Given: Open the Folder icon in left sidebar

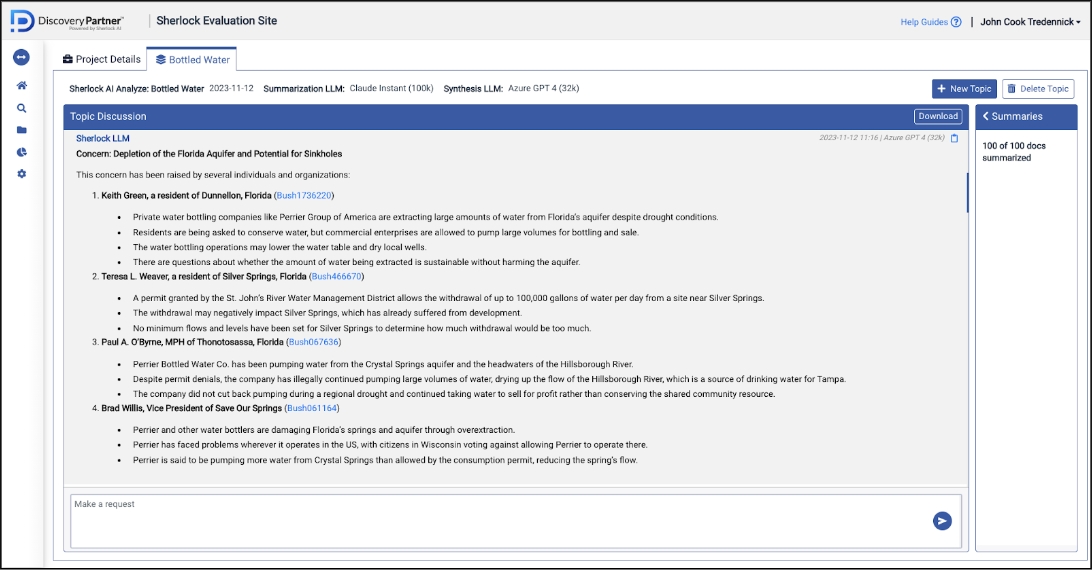Looking at the screenshot, I should pyautogui.click(x=22, y=130).
